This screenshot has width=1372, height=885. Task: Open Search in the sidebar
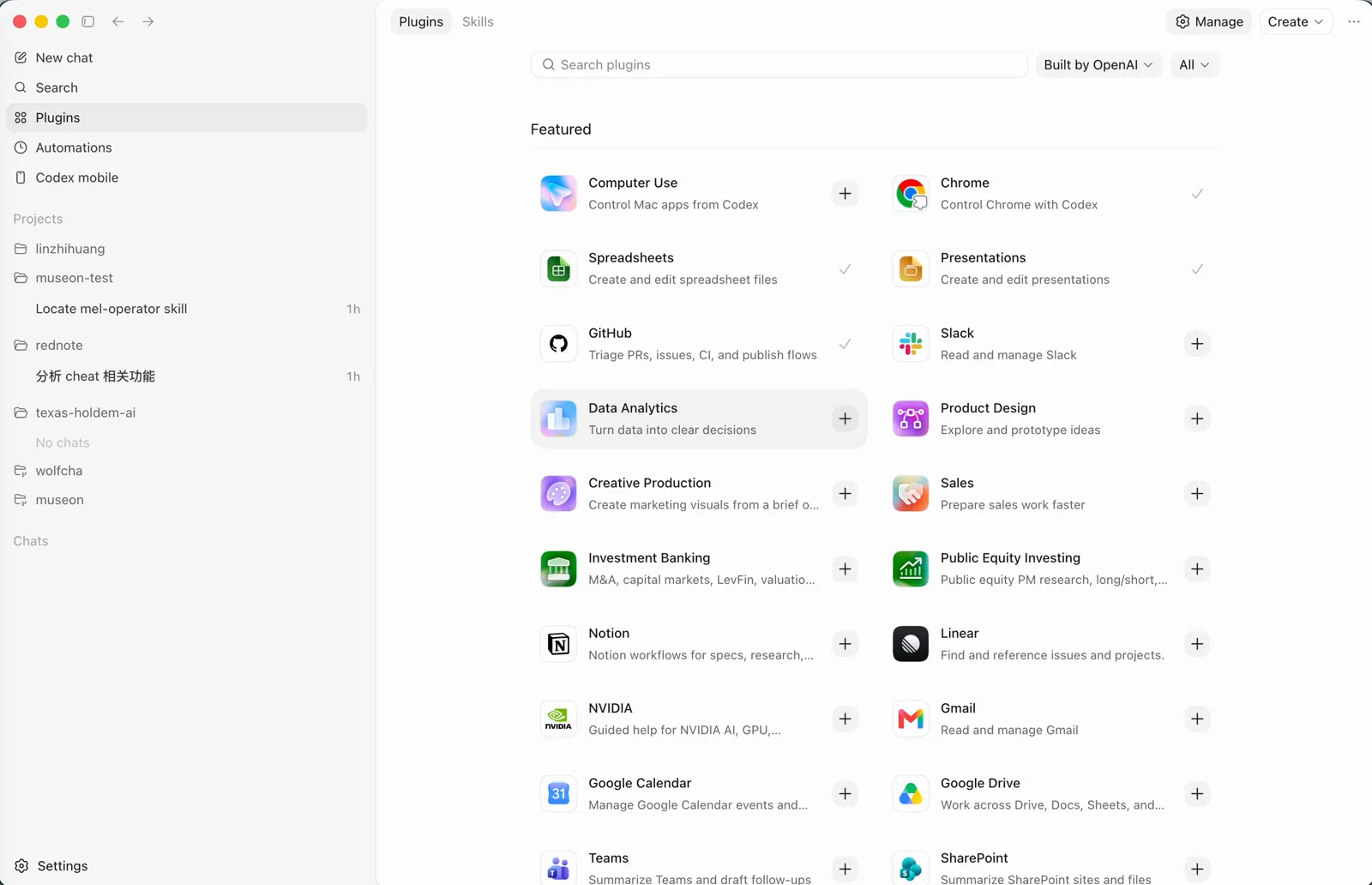(x=186, y=87)
